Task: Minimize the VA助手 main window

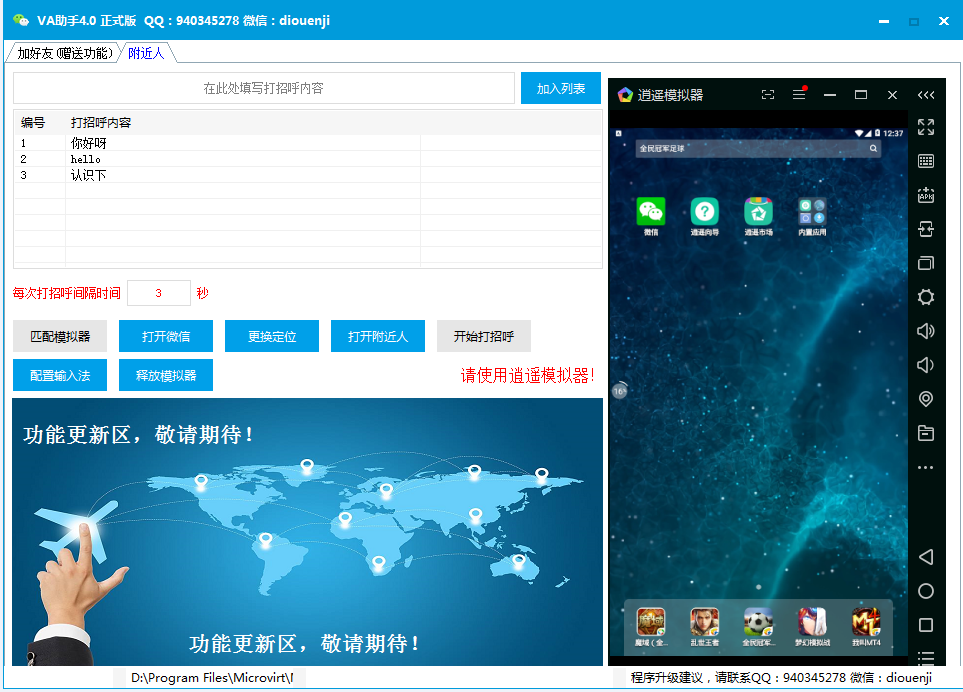Action: click(x=884, y=21)
